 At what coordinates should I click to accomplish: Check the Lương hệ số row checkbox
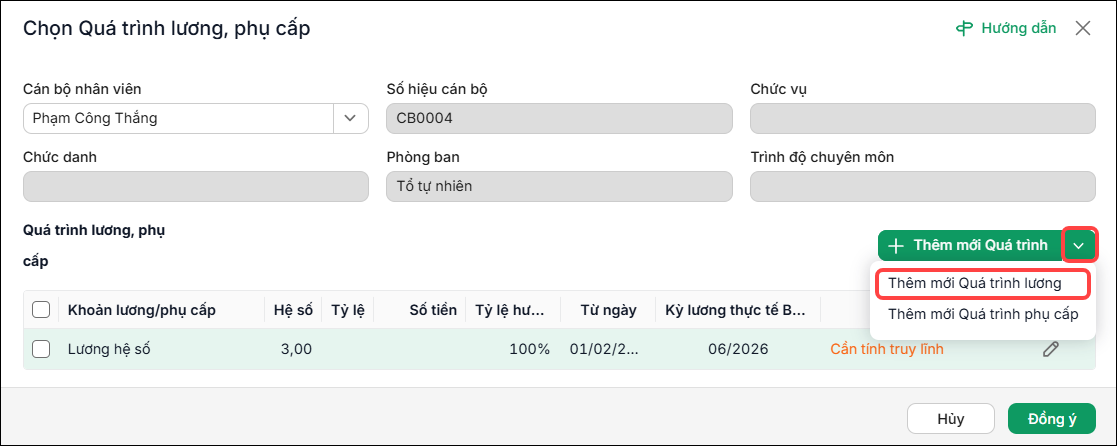pos(41,349)
